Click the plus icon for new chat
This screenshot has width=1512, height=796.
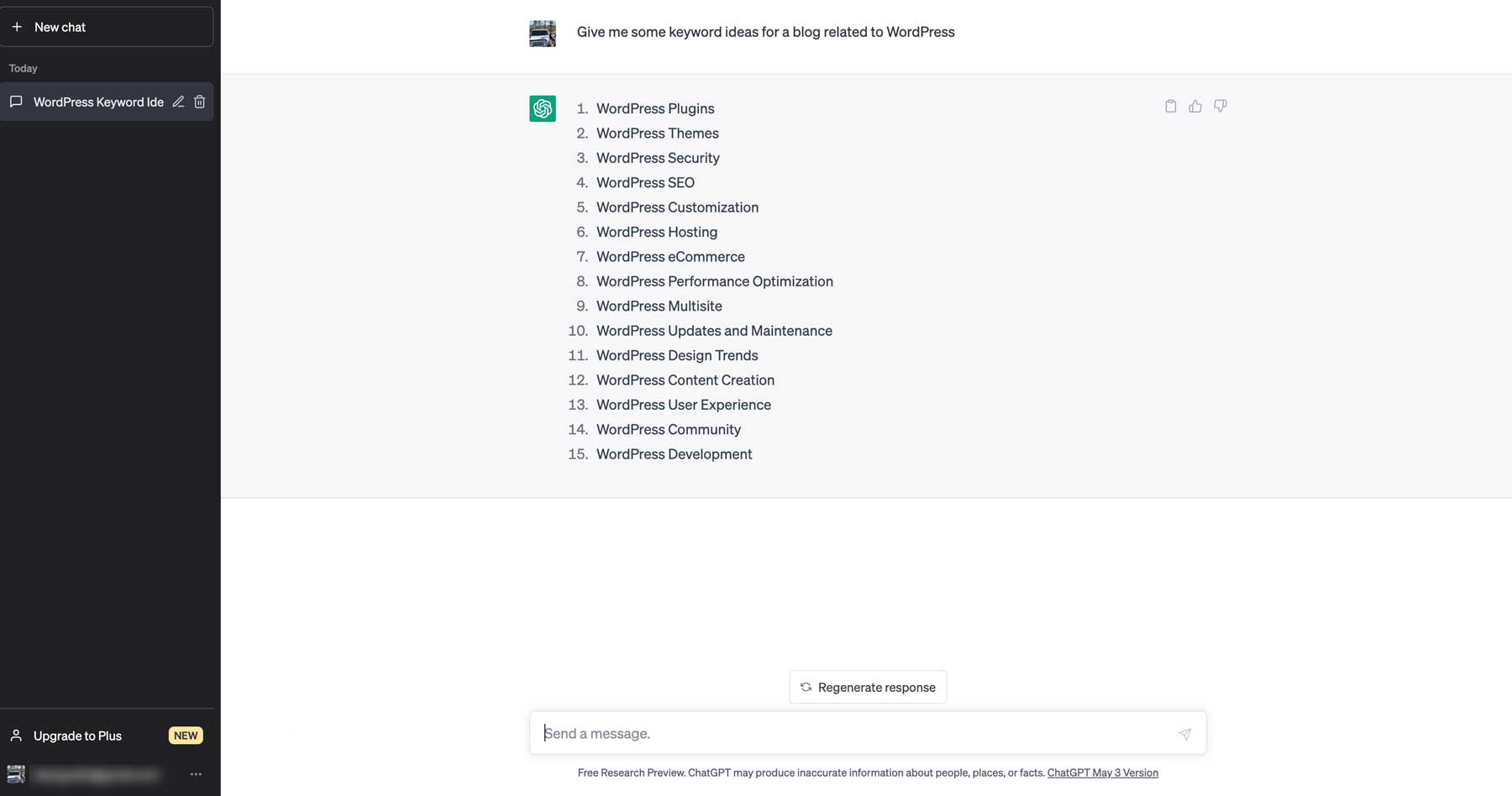[x=17, y=27]
